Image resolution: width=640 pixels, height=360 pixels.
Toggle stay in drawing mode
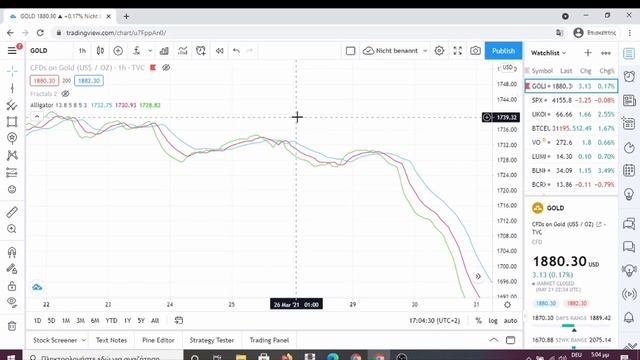click(x=12, y=269)
